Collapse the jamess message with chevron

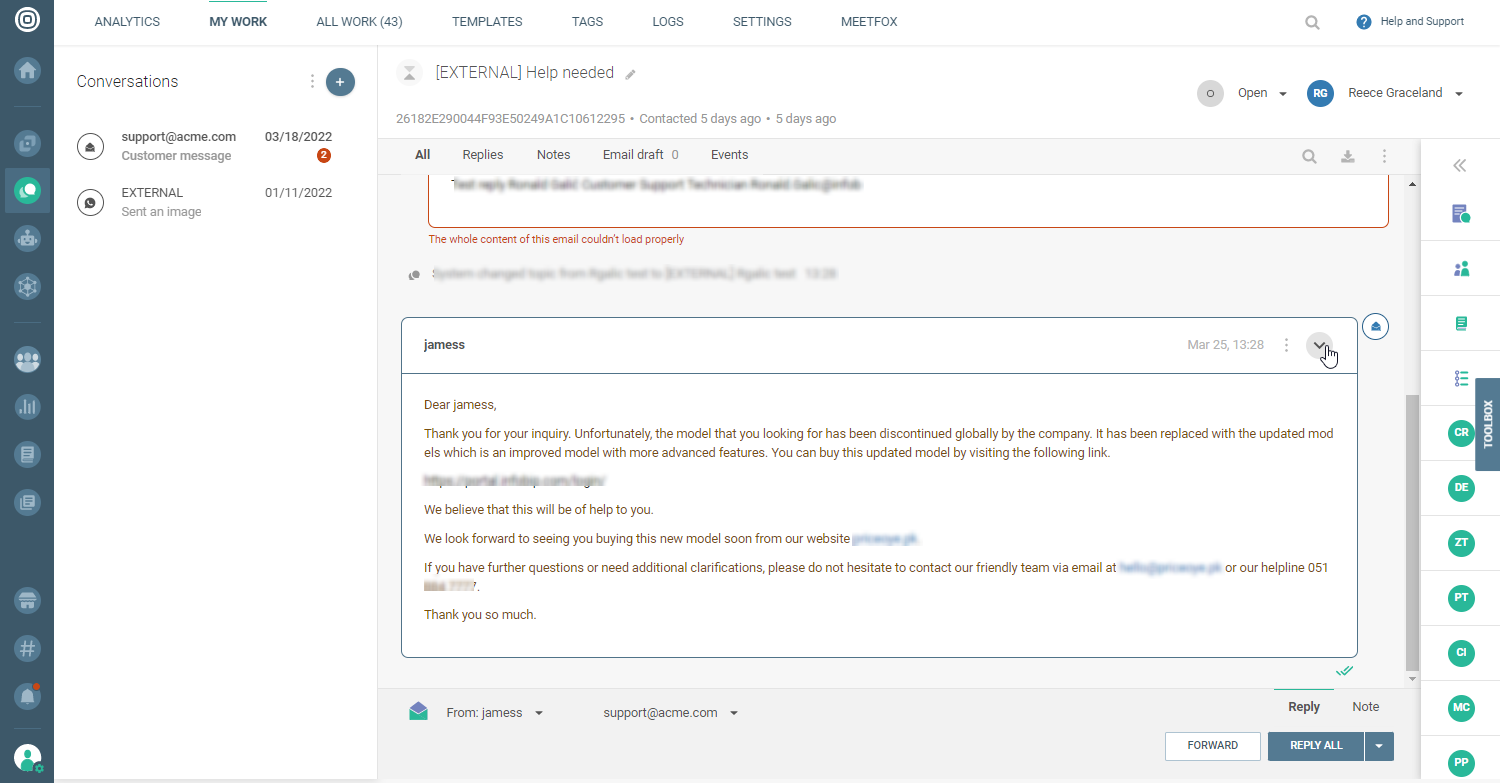(1320, 345)
